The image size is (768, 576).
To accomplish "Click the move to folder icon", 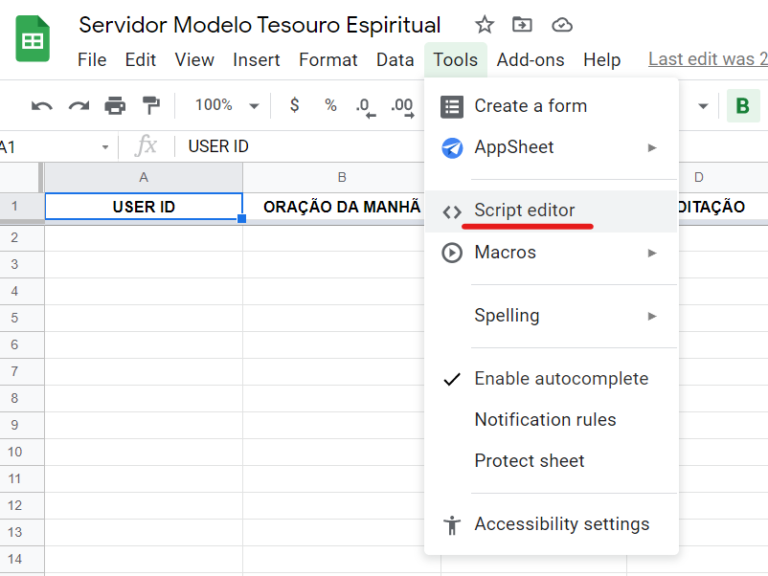I will tap(522, 25).
